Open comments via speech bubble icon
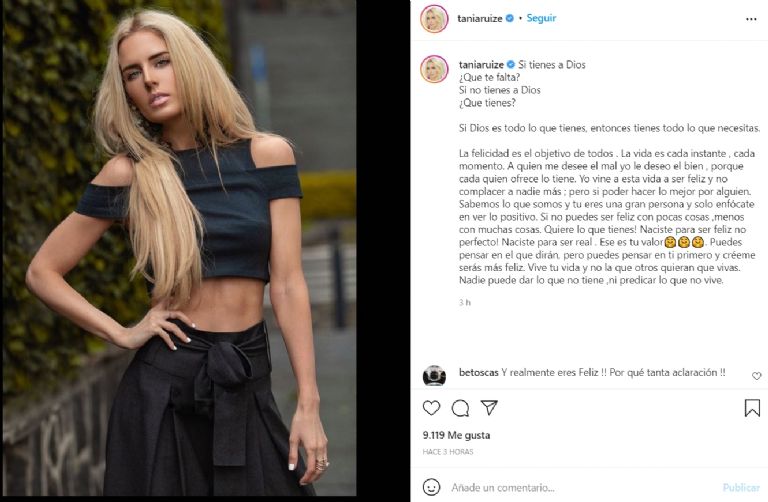Screen dimensions: 768x502 point(460,408)
